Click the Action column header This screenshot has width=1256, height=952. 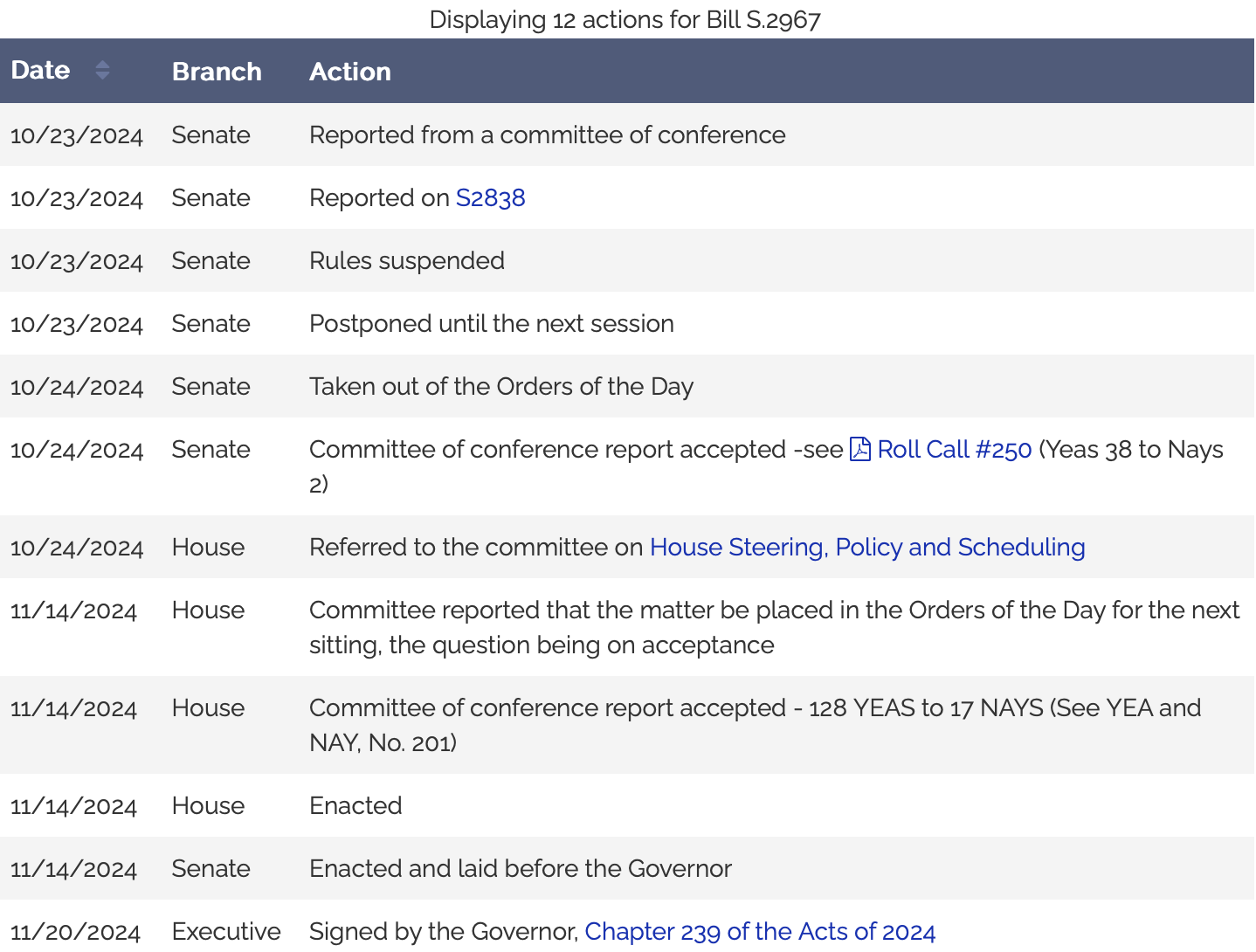pyautogui.click(x=349, y=72)
